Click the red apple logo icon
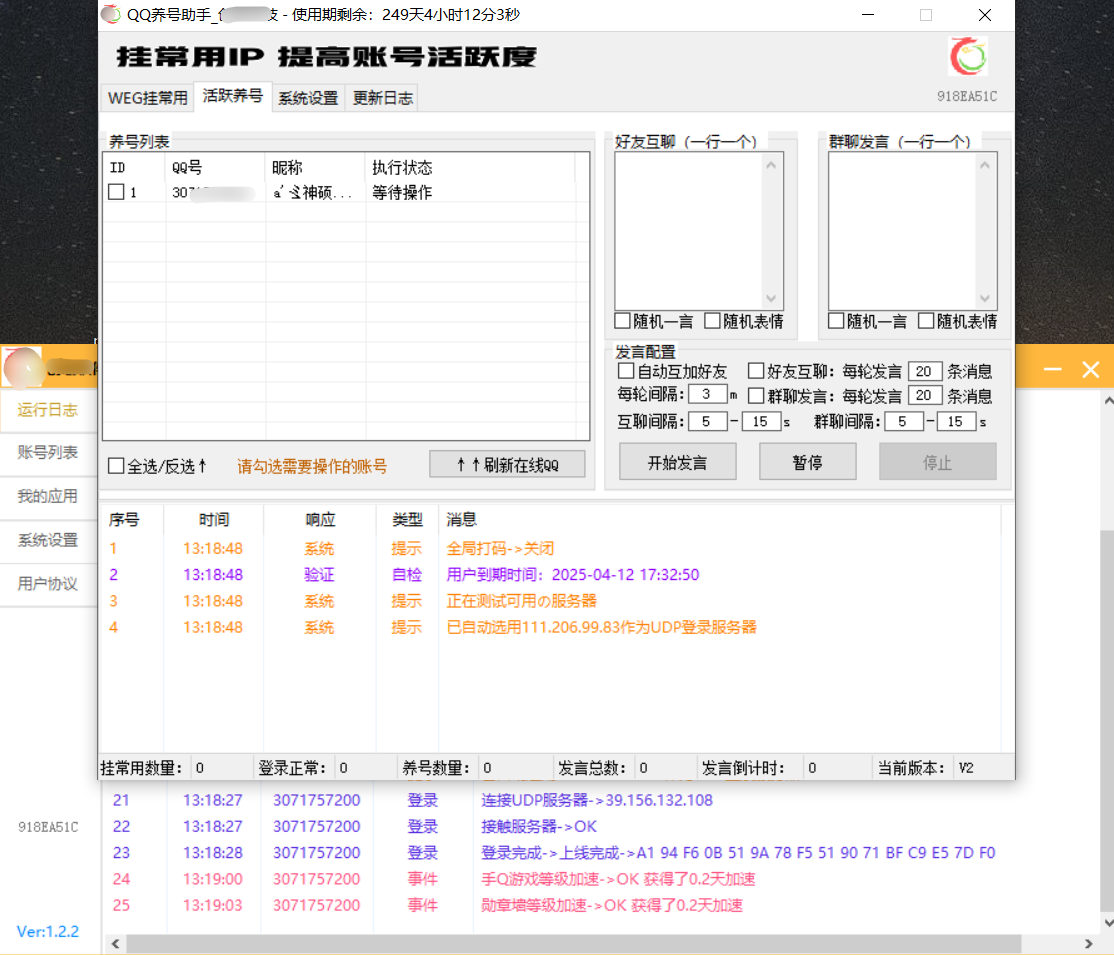This screenshot has width=1114, height=955. (x=968, y=56)
